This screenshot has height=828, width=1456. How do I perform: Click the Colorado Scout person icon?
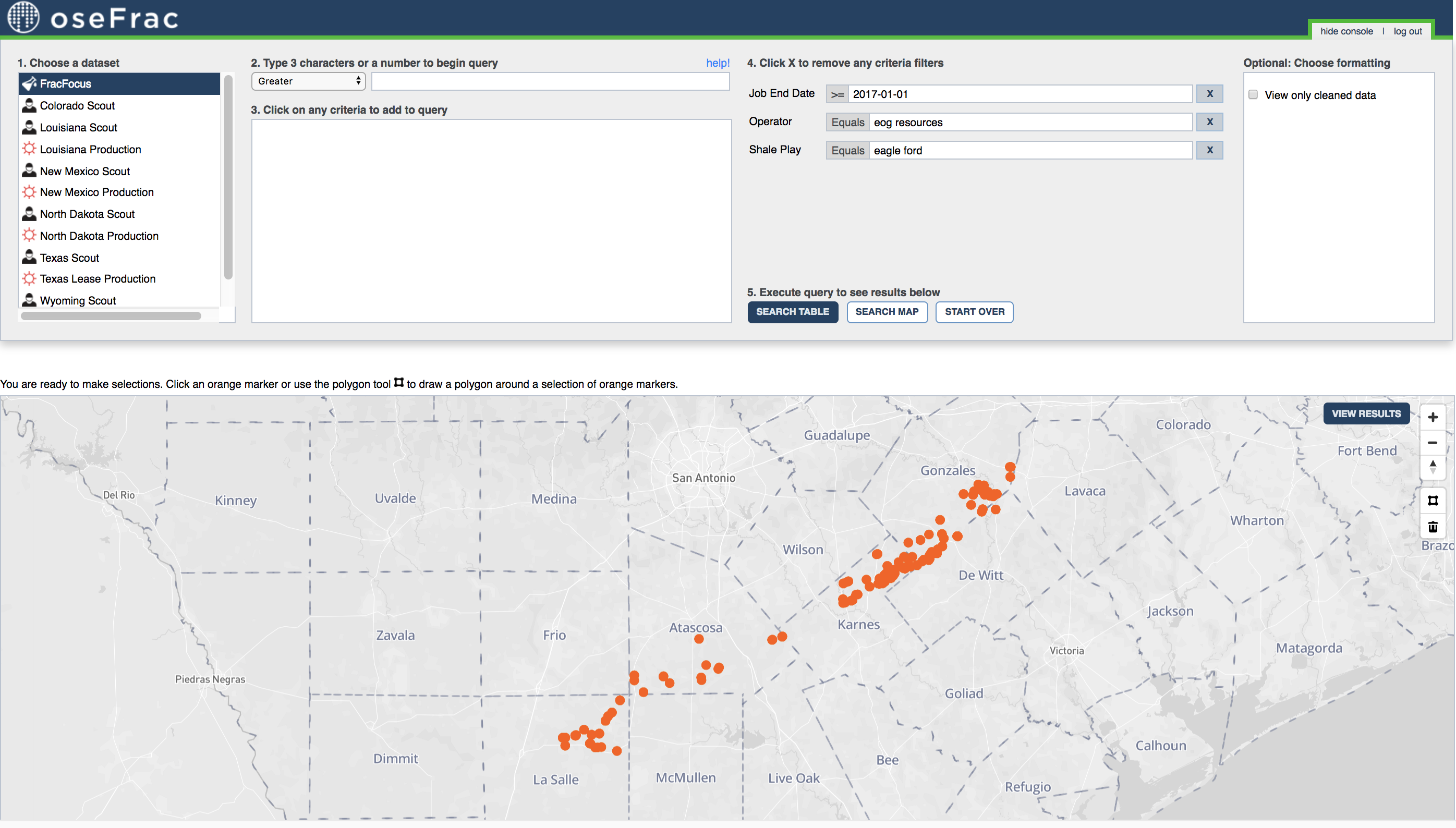(29, 105)
